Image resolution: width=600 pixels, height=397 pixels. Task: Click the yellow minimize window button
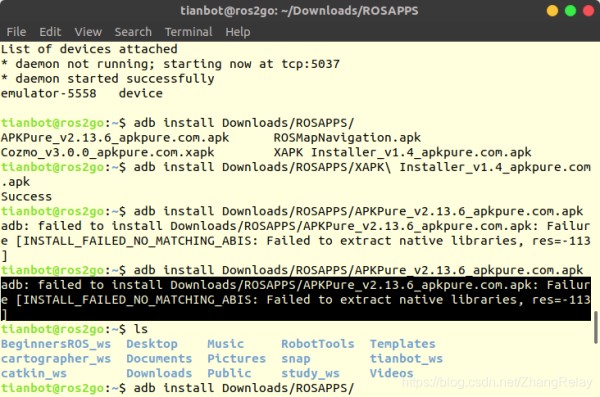tap(552, 11)
